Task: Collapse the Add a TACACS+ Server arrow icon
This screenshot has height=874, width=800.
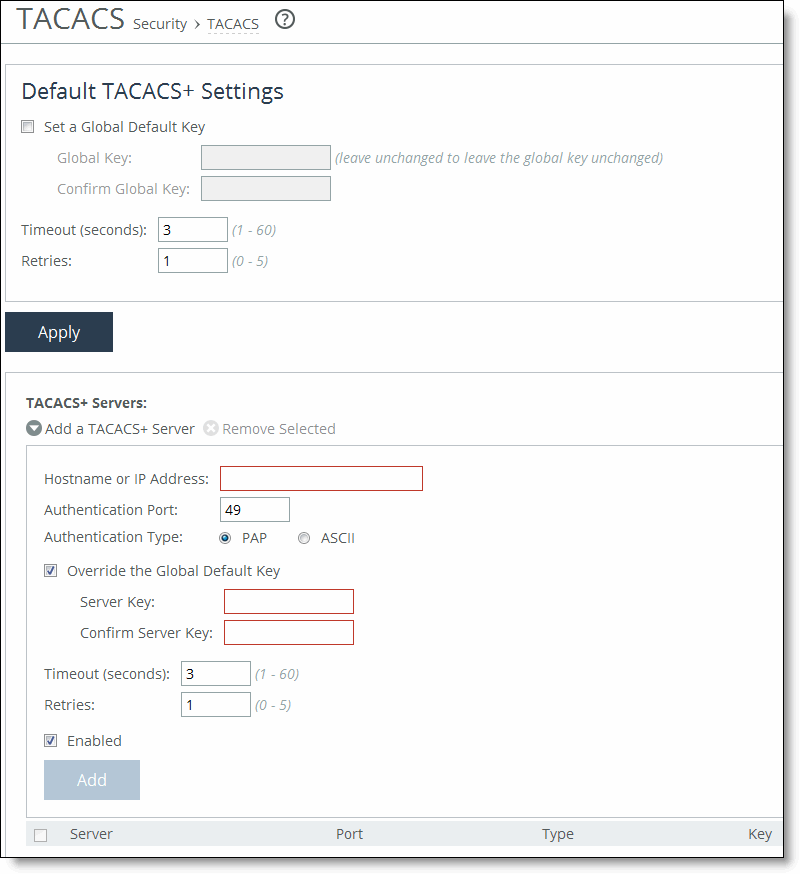Action: [x=34, y=429]
